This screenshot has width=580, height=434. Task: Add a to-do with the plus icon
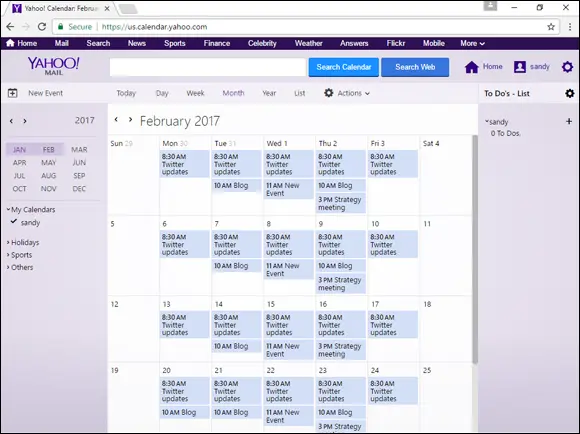(x=569, y=121)
